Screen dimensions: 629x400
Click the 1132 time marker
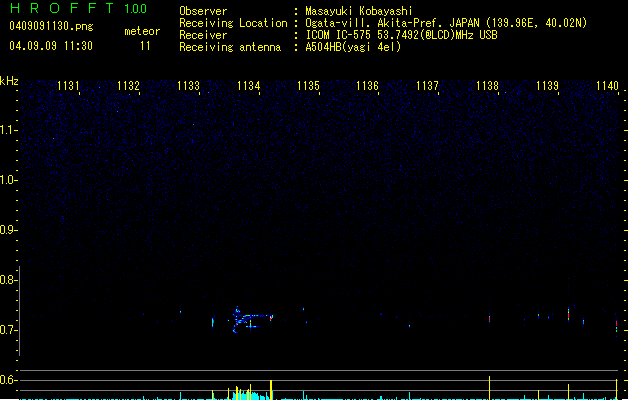click(128, 86)
